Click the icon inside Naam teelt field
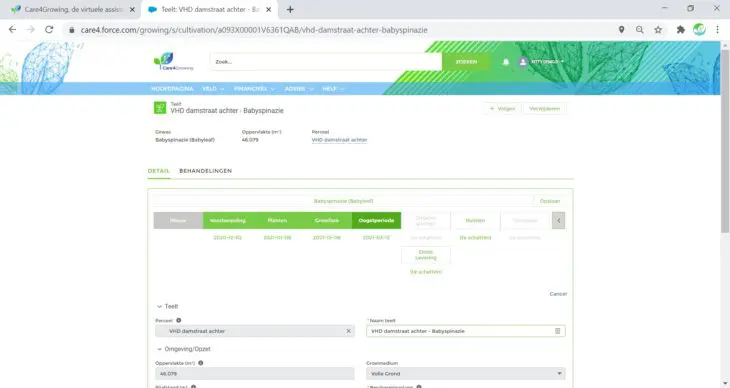This screenshot has height=388, width=730. pyautogui.click(x=557, y=331)
